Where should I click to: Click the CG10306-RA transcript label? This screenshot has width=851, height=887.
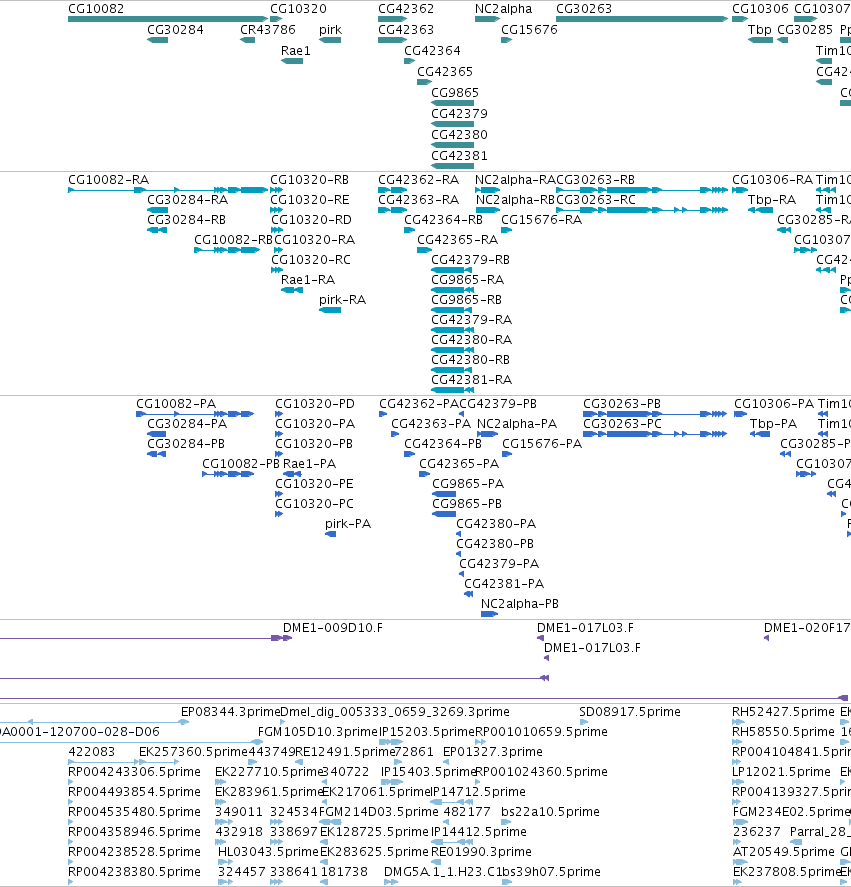pyautogui.click(x=772, y=180)
